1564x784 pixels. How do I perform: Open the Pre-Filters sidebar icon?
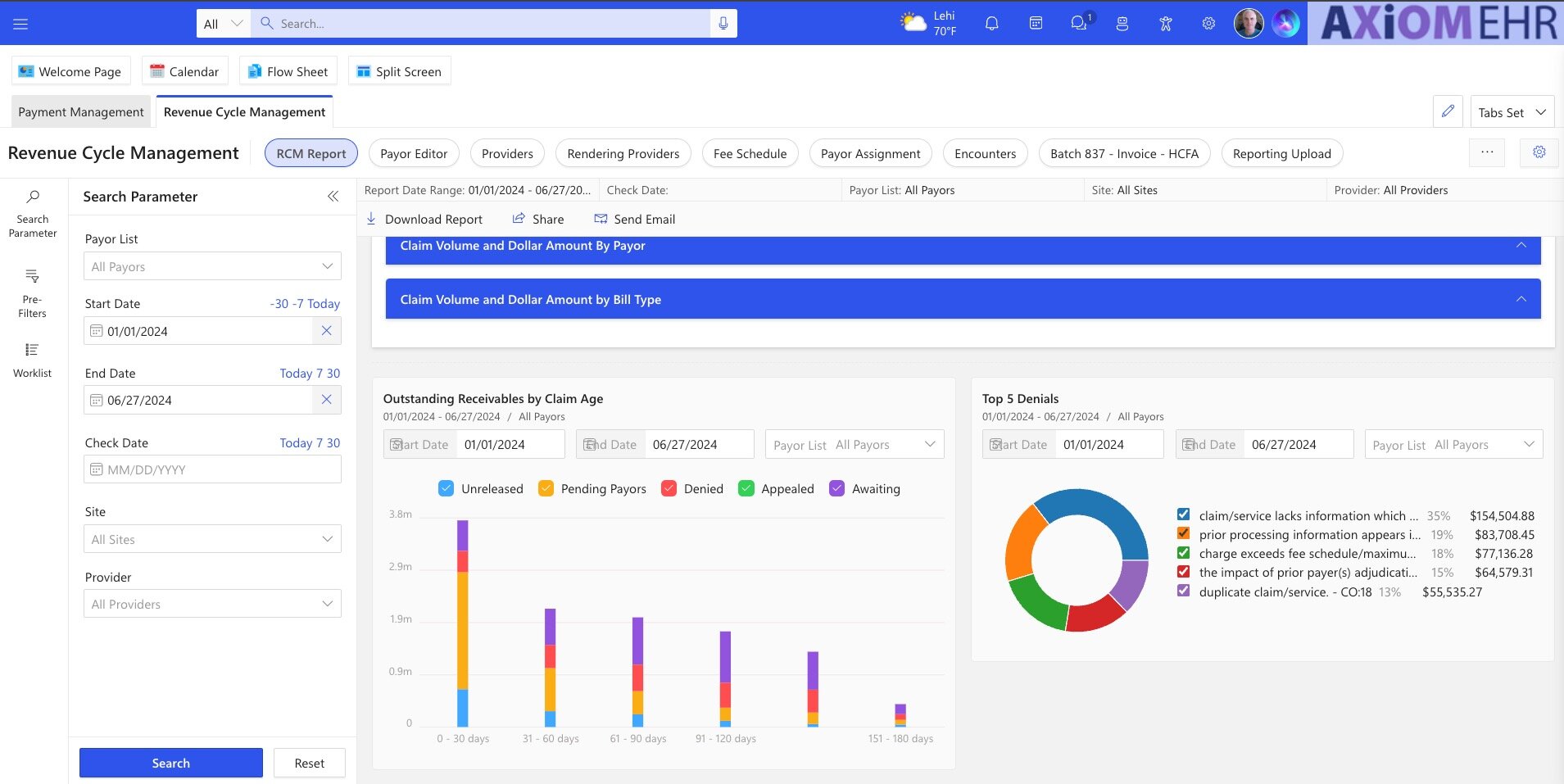[x=32, y=292]
